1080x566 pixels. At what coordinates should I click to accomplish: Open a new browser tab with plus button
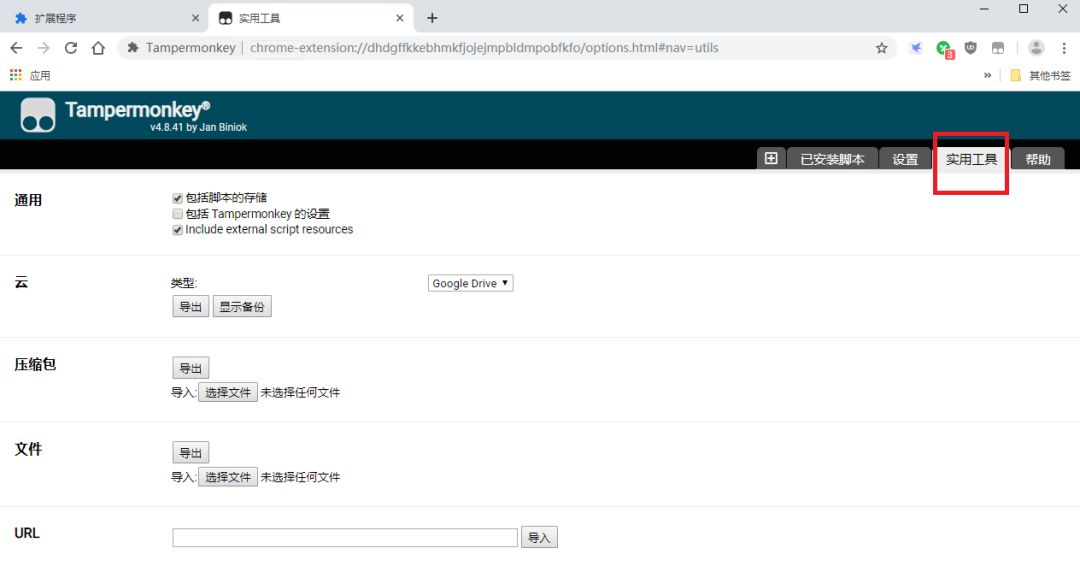(432, 18)
